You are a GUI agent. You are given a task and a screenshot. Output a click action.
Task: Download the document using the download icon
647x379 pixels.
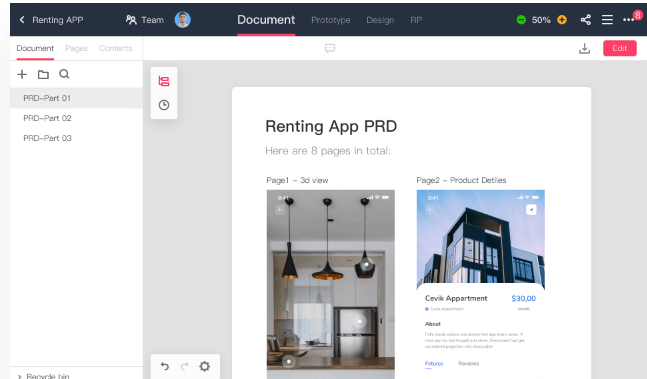pos(584,48)
